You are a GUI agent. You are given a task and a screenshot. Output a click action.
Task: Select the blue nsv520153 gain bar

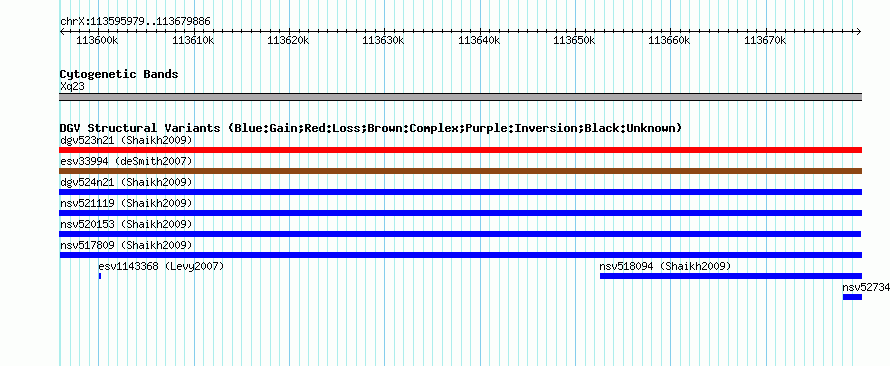(460, 234)
